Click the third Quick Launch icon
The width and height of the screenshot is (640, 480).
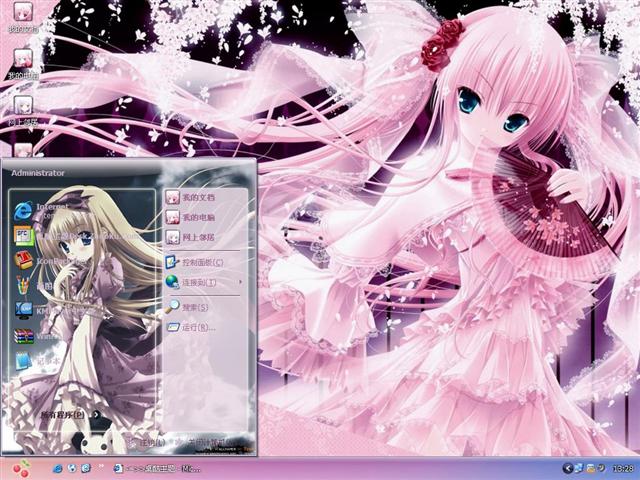tap(86, 468)
